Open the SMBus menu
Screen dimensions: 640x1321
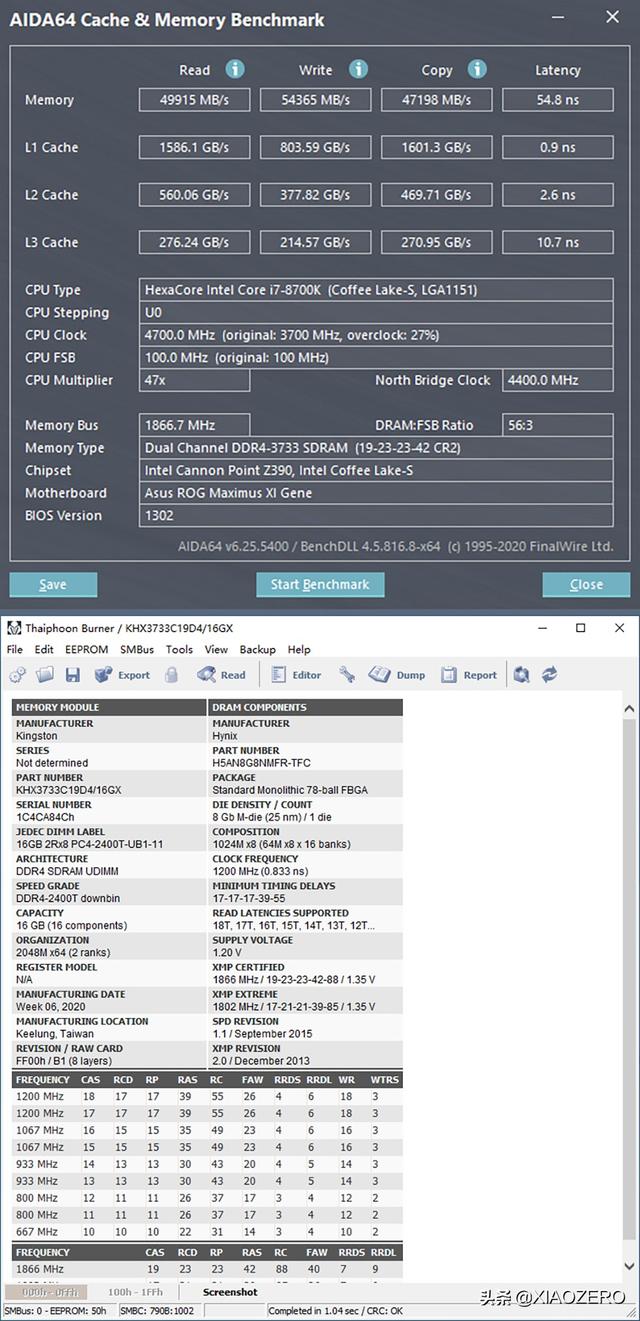pos(137,649)
